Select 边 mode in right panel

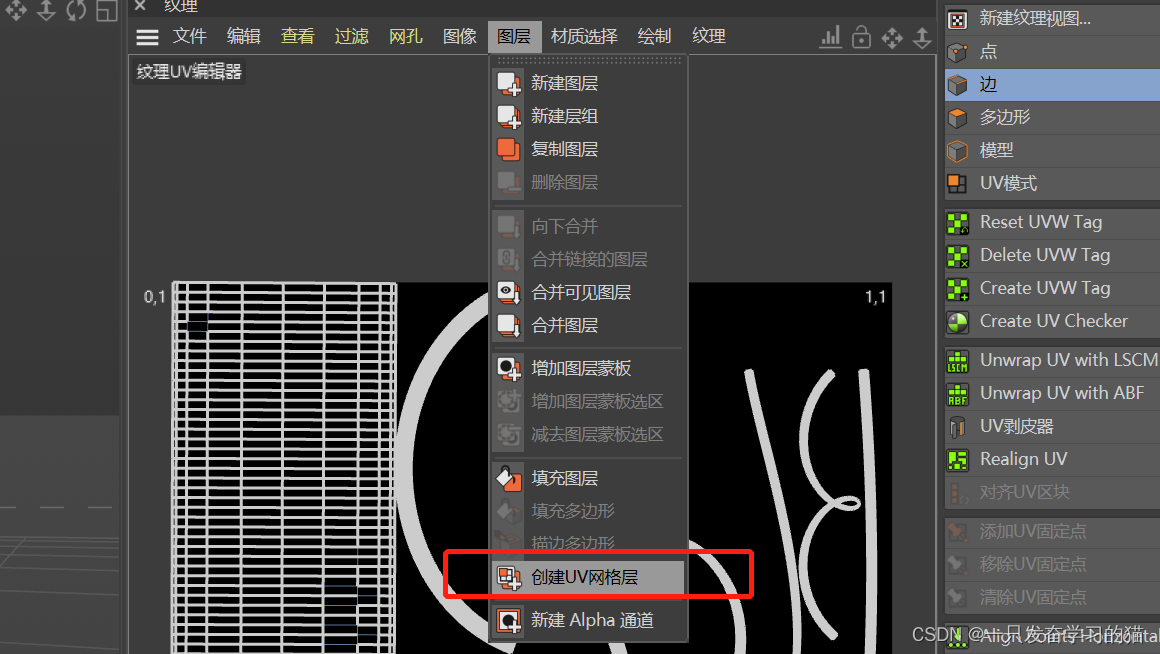click(1052, 84)
